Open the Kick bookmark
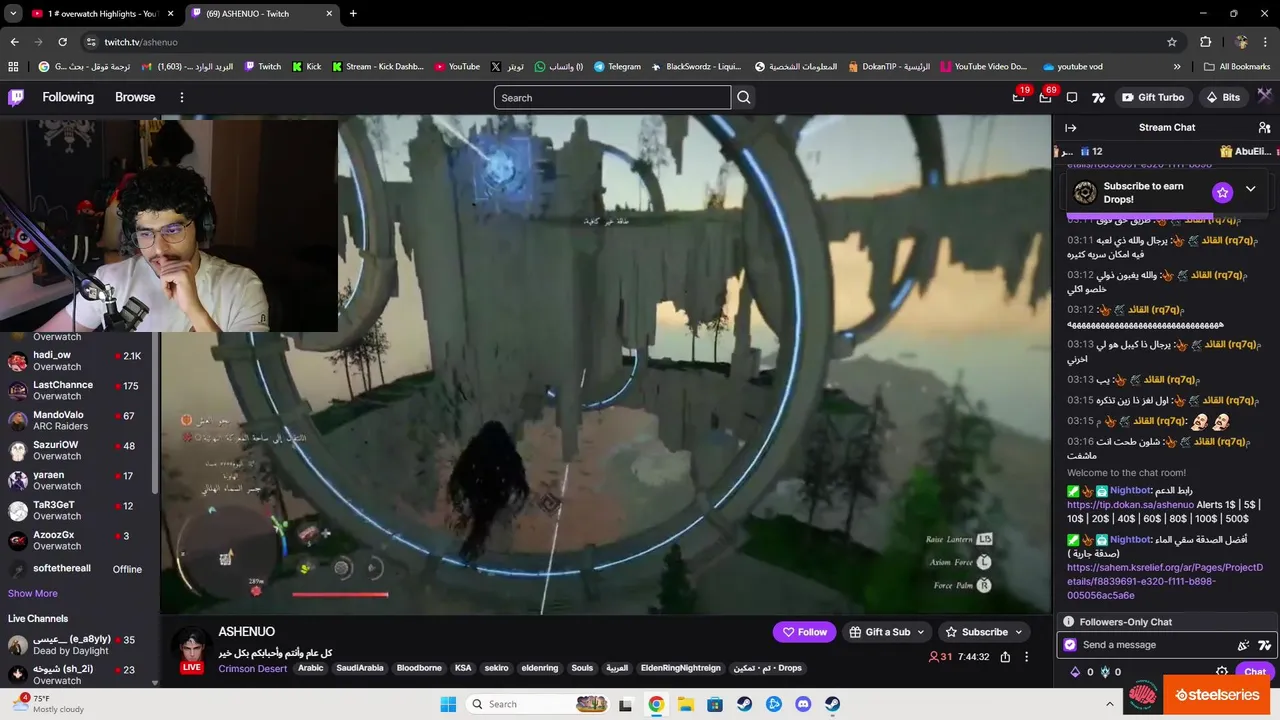This screenshot has height=720, width=1280. coord(306,67)
